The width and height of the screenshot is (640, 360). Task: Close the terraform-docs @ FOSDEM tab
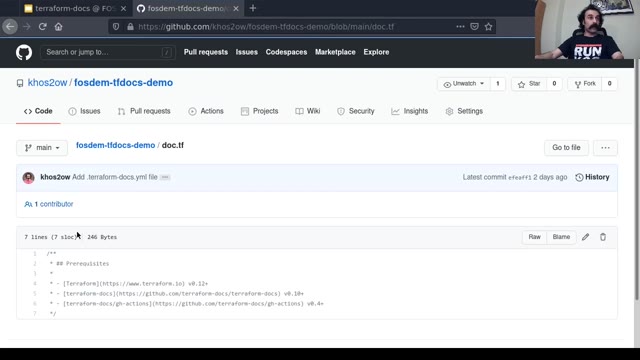(x=123, y=8)
